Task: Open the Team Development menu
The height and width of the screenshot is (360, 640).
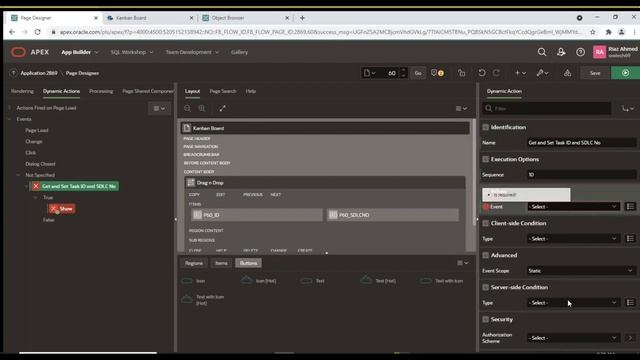Action: click(x=192, y=52)
